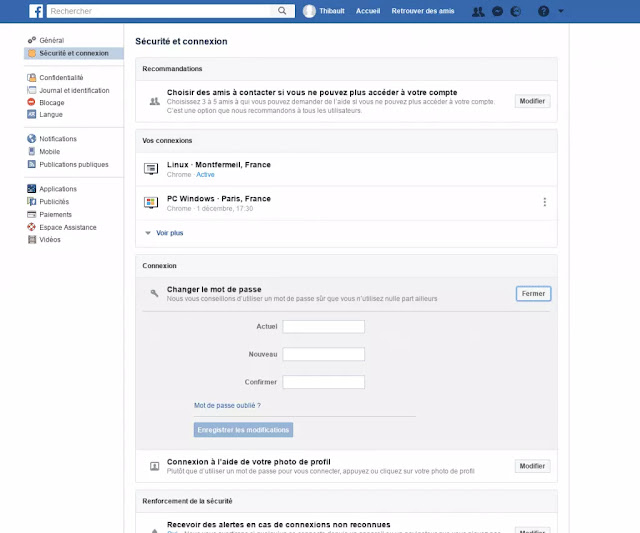Click profile photo login icon
The image size is (640, 533).
(x=154, y=466)
